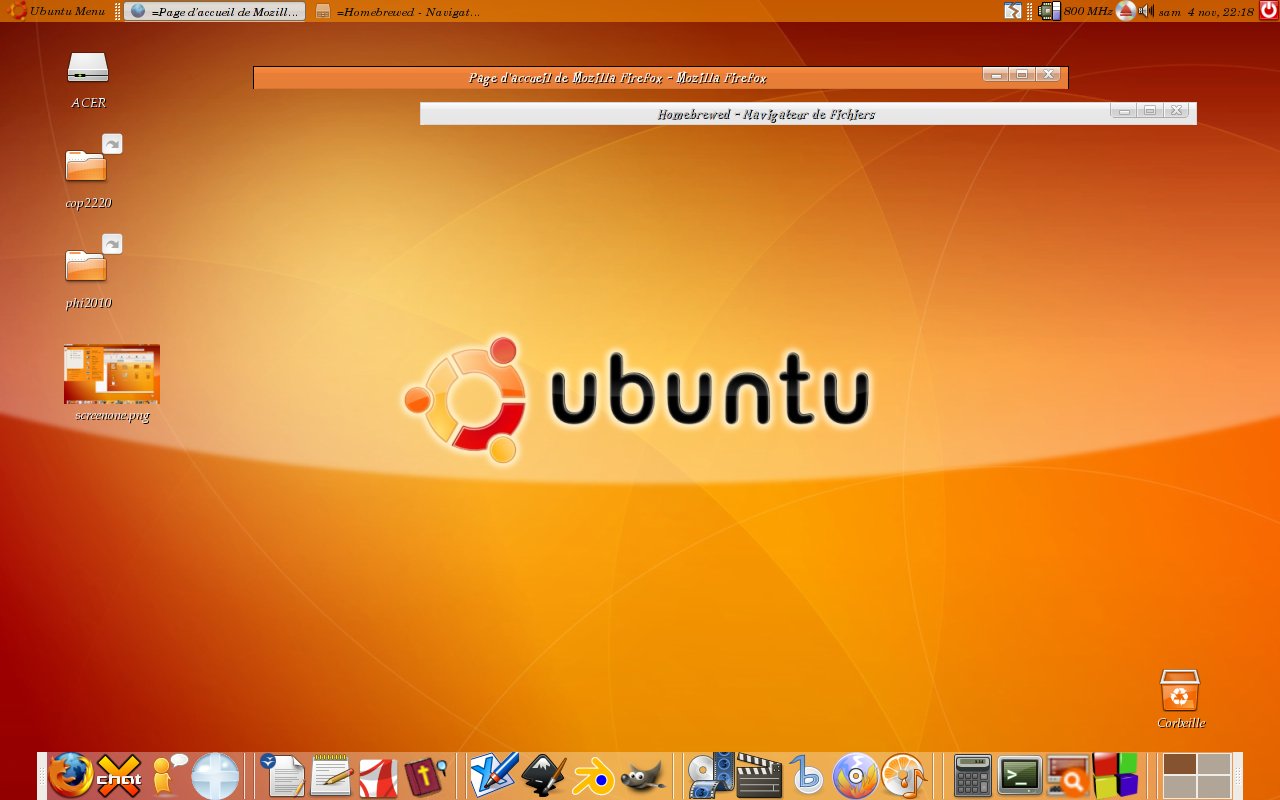Open XChat from the dock
This screenshot has height=800, width=1280.
tap(119, 776)
